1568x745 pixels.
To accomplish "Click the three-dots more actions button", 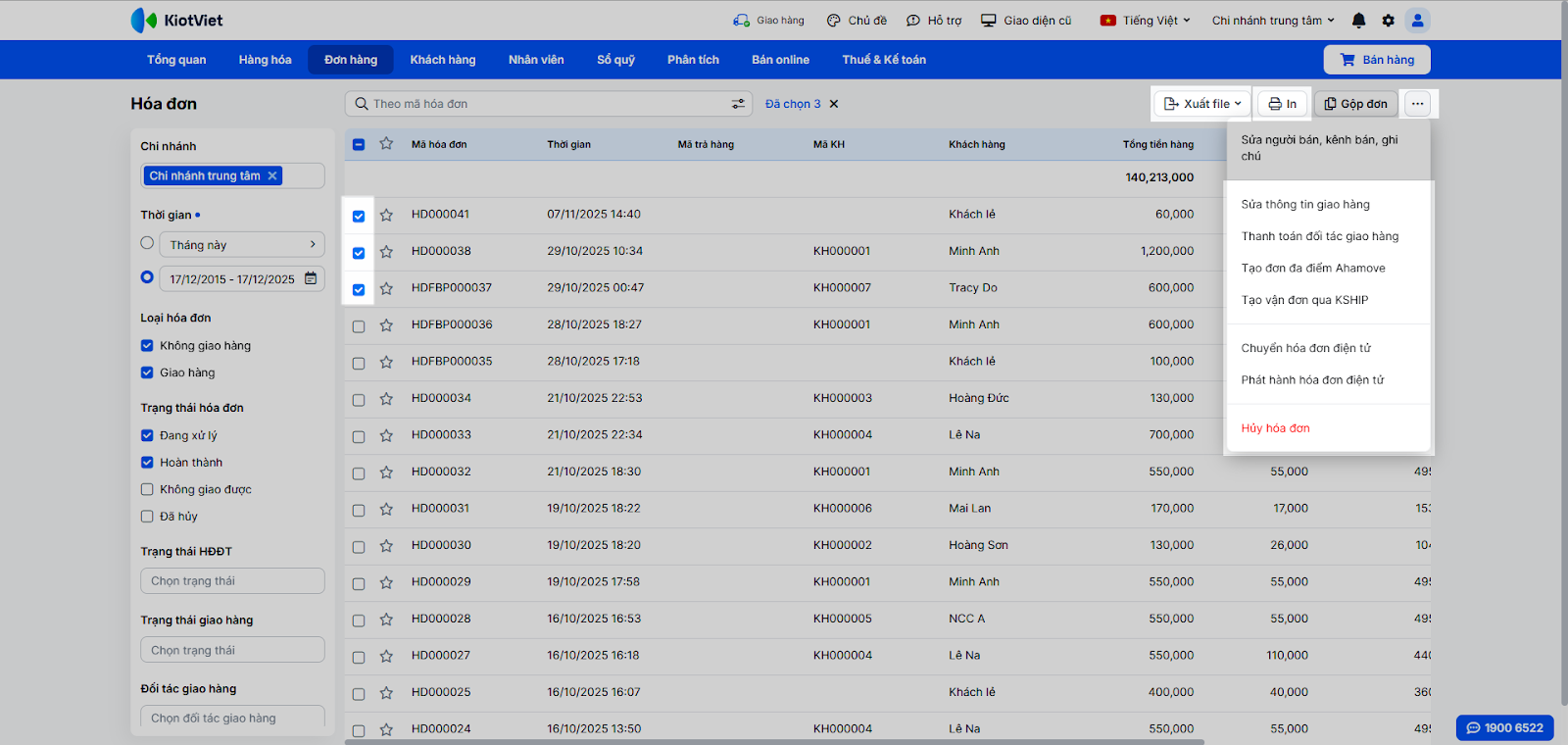I will pyautogui.click(x=1417, y=104).
